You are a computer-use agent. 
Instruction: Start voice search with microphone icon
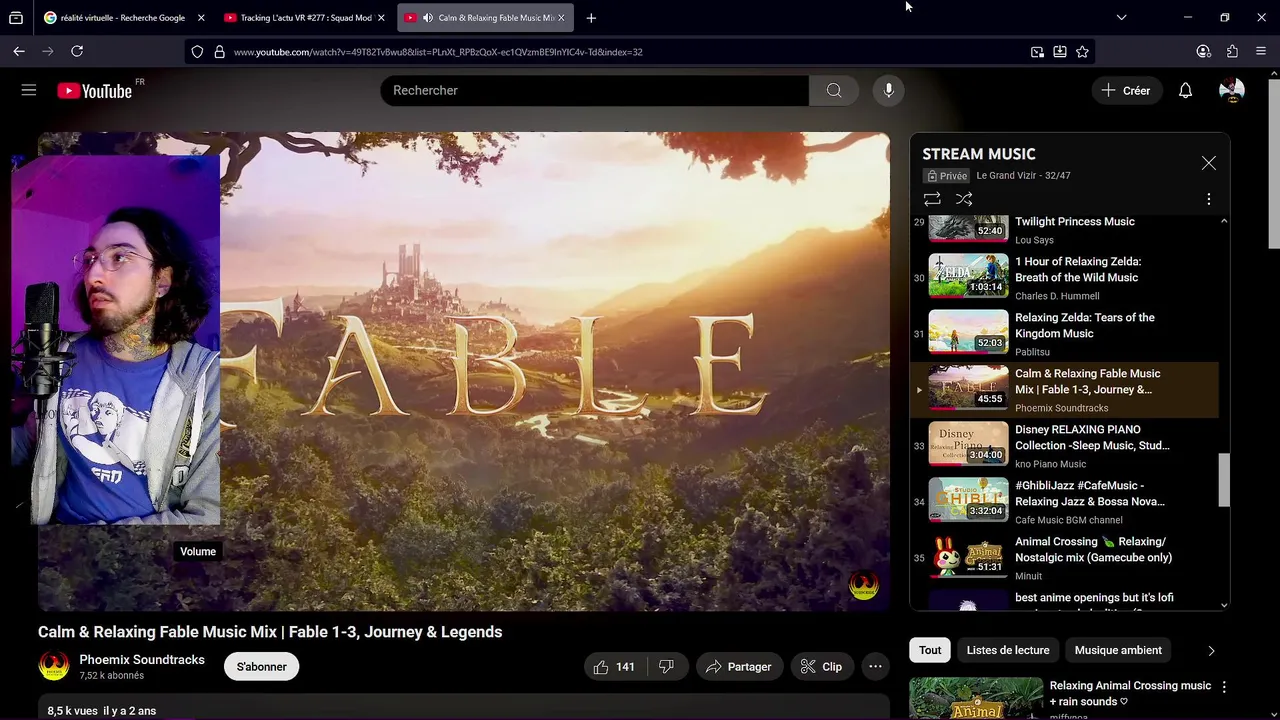888,90
